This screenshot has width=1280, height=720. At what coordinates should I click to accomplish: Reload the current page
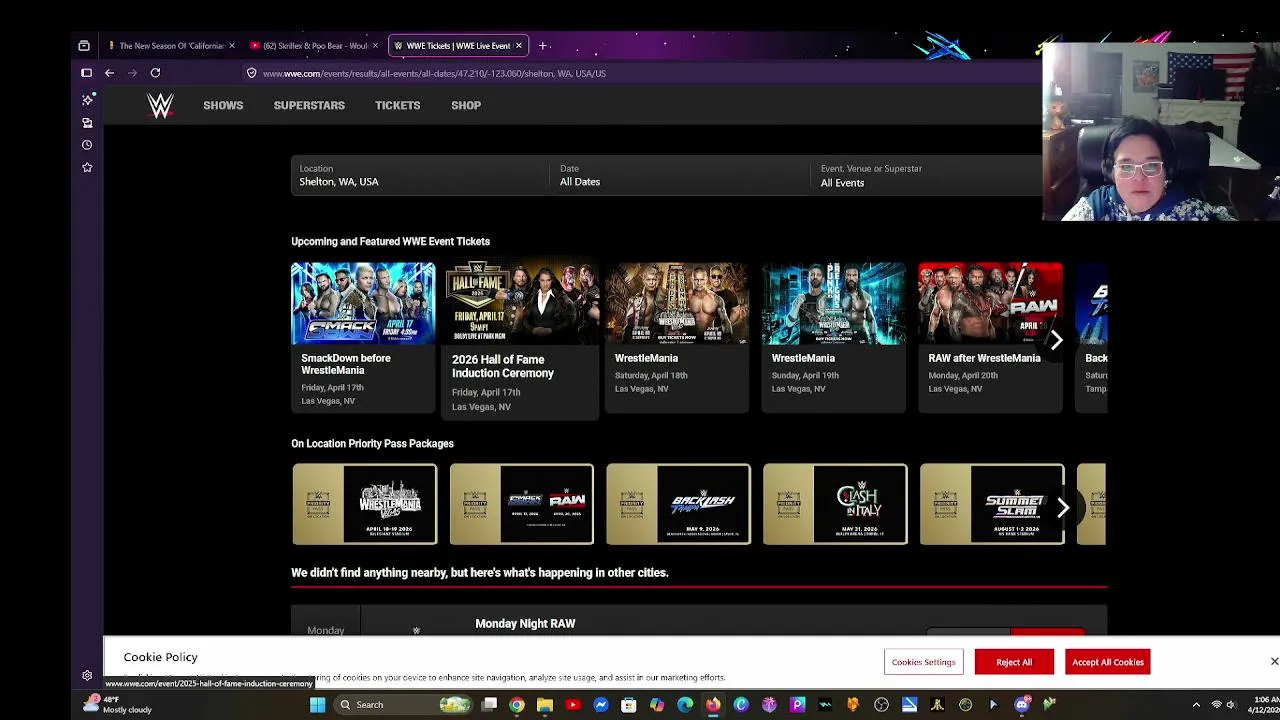point(155,73)
